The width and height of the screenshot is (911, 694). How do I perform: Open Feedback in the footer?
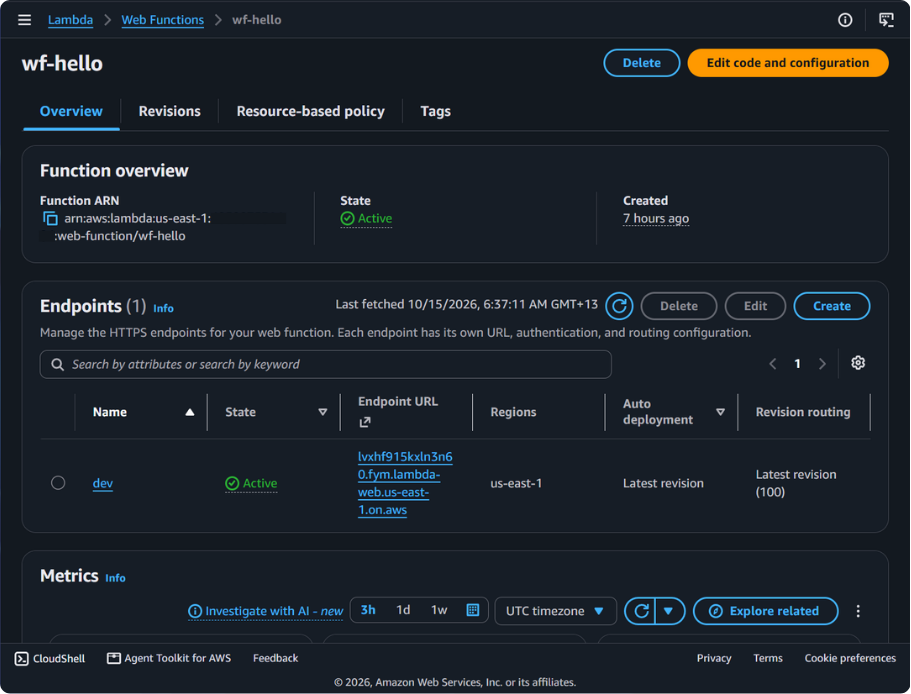click(x=275, y=658)
